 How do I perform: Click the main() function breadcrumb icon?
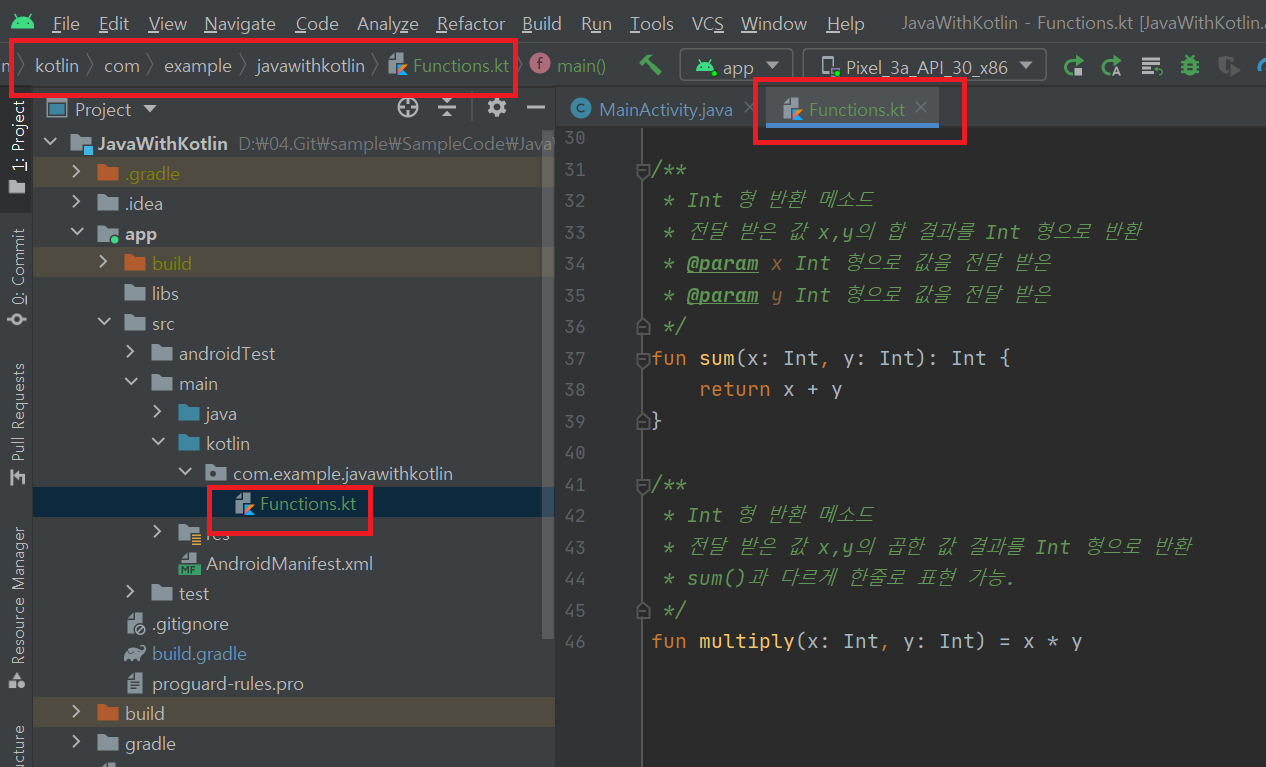[540, 65]
